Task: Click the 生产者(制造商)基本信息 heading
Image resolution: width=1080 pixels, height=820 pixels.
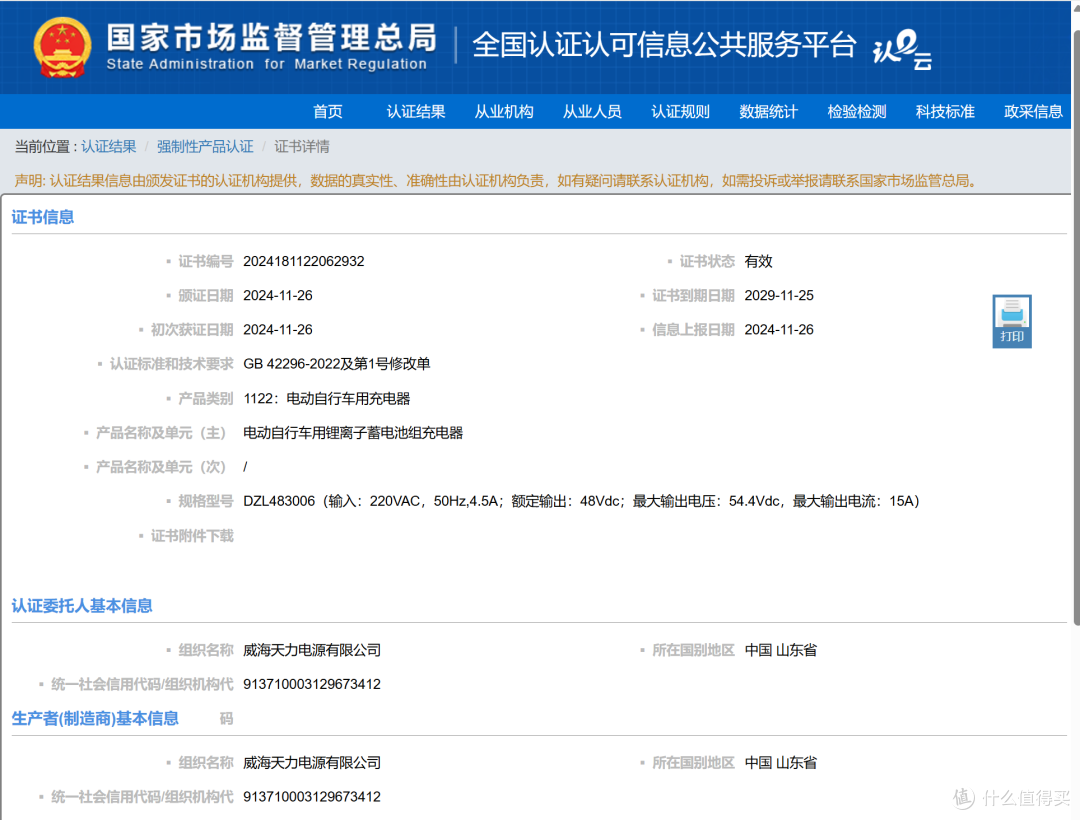Action: [95, 718]
